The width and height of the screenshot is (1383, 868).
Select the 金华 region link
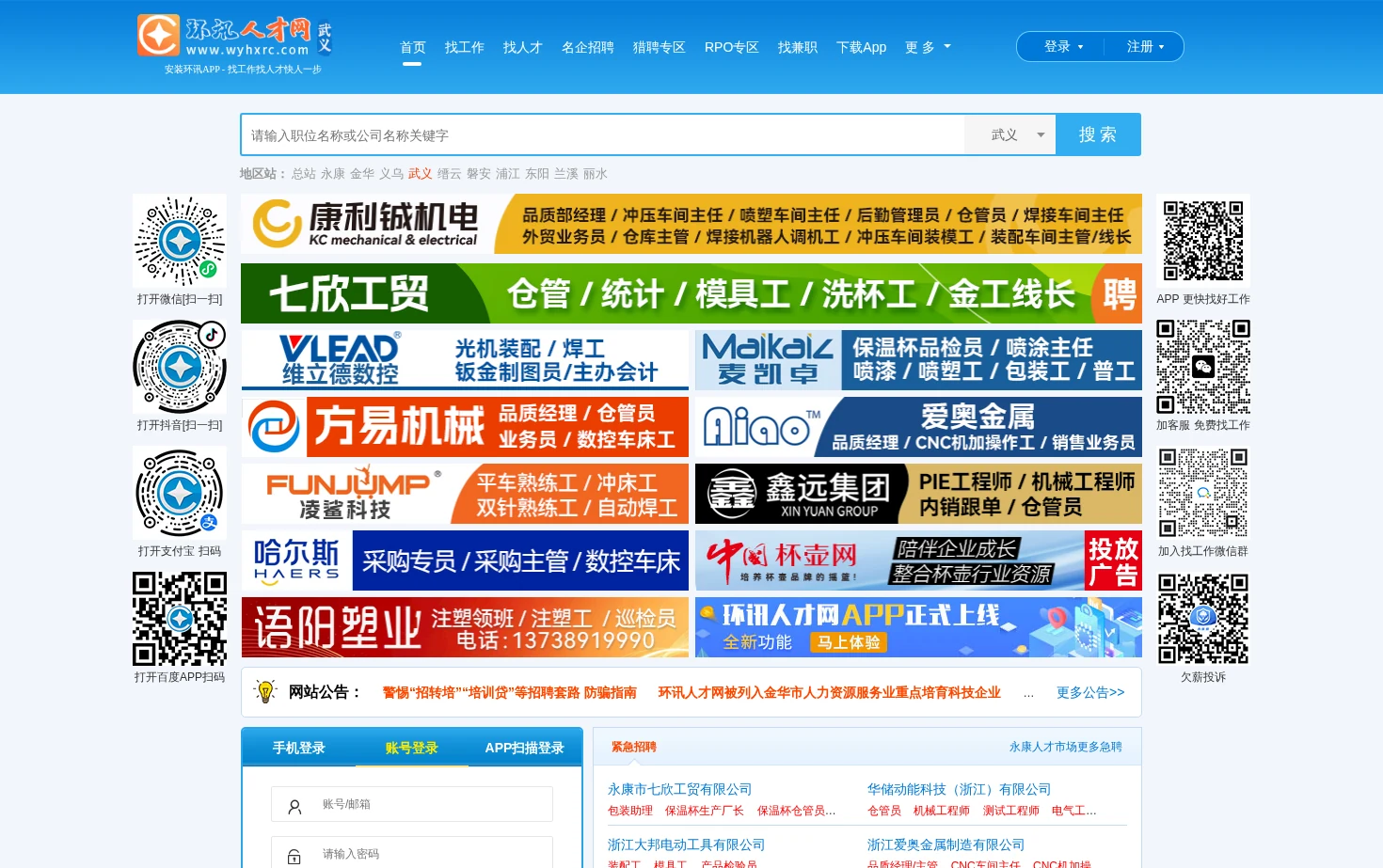click(362, 174)
